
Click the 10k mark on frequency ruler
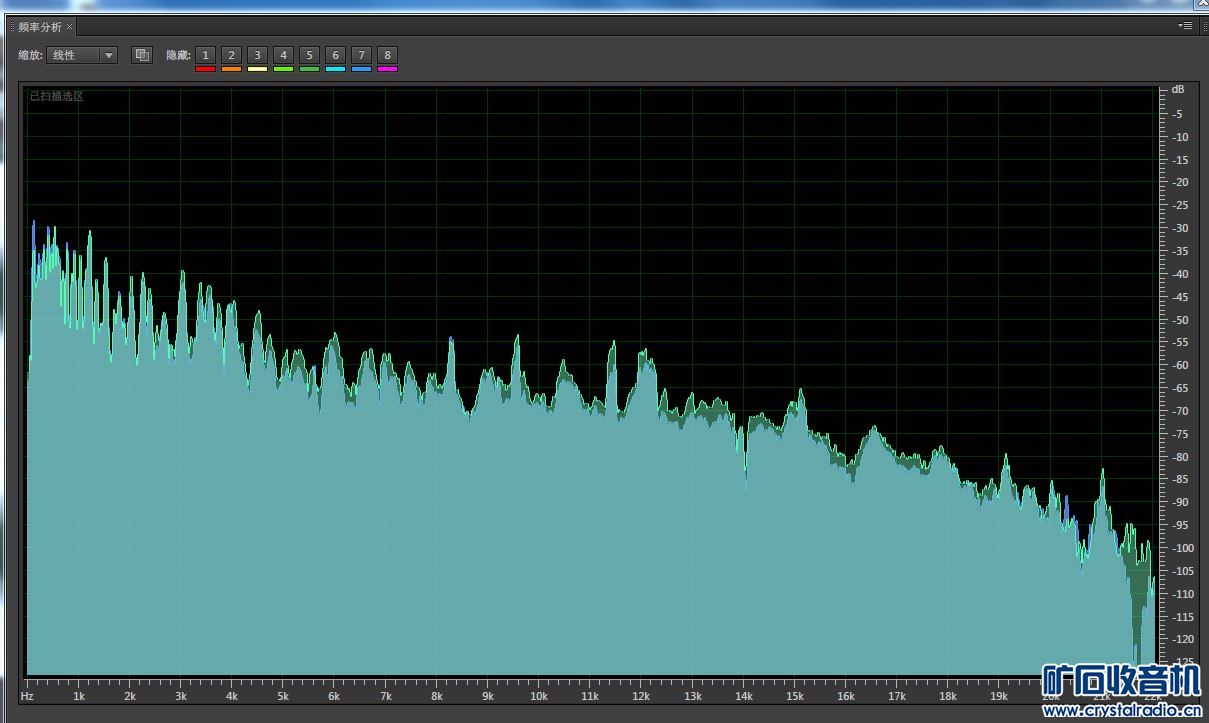(x=539, y=696)
